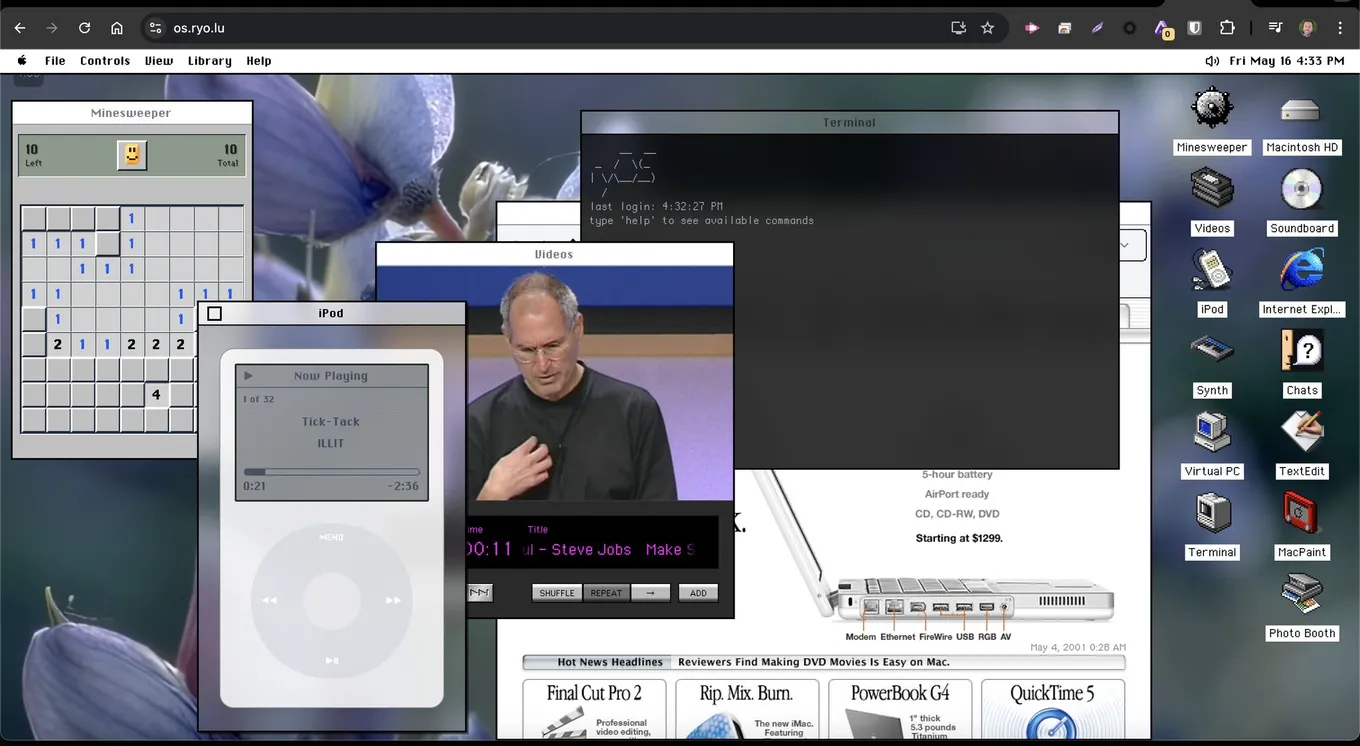Click the iPod window close box
Image resolution: width=1360 pixels, height=746 pixels.
[214, 314]
